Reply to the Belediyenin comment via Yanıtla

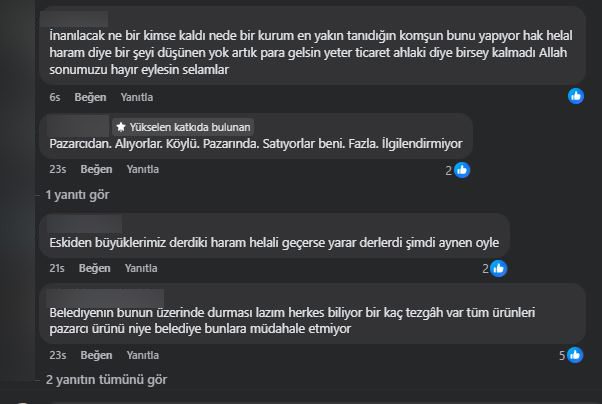tap(141, 355)
